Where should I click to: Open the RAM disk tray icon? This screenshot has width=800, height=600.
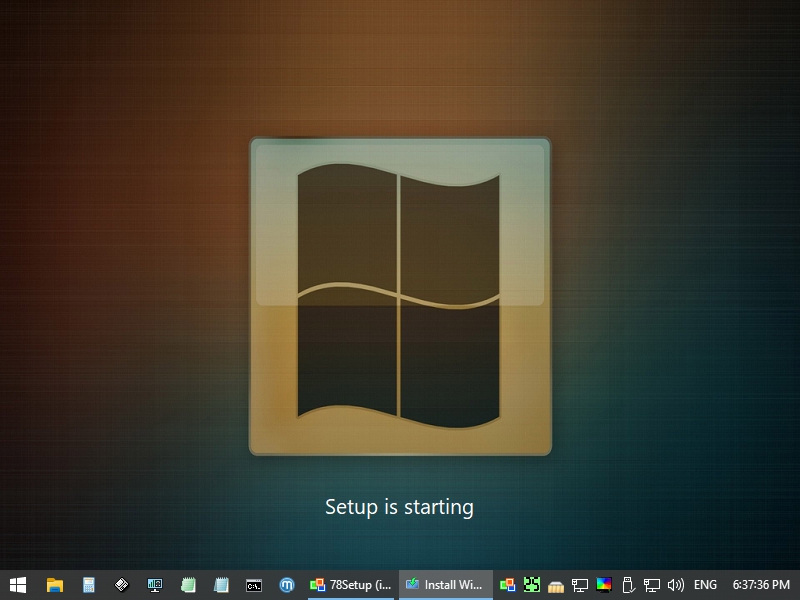point(556,585)
